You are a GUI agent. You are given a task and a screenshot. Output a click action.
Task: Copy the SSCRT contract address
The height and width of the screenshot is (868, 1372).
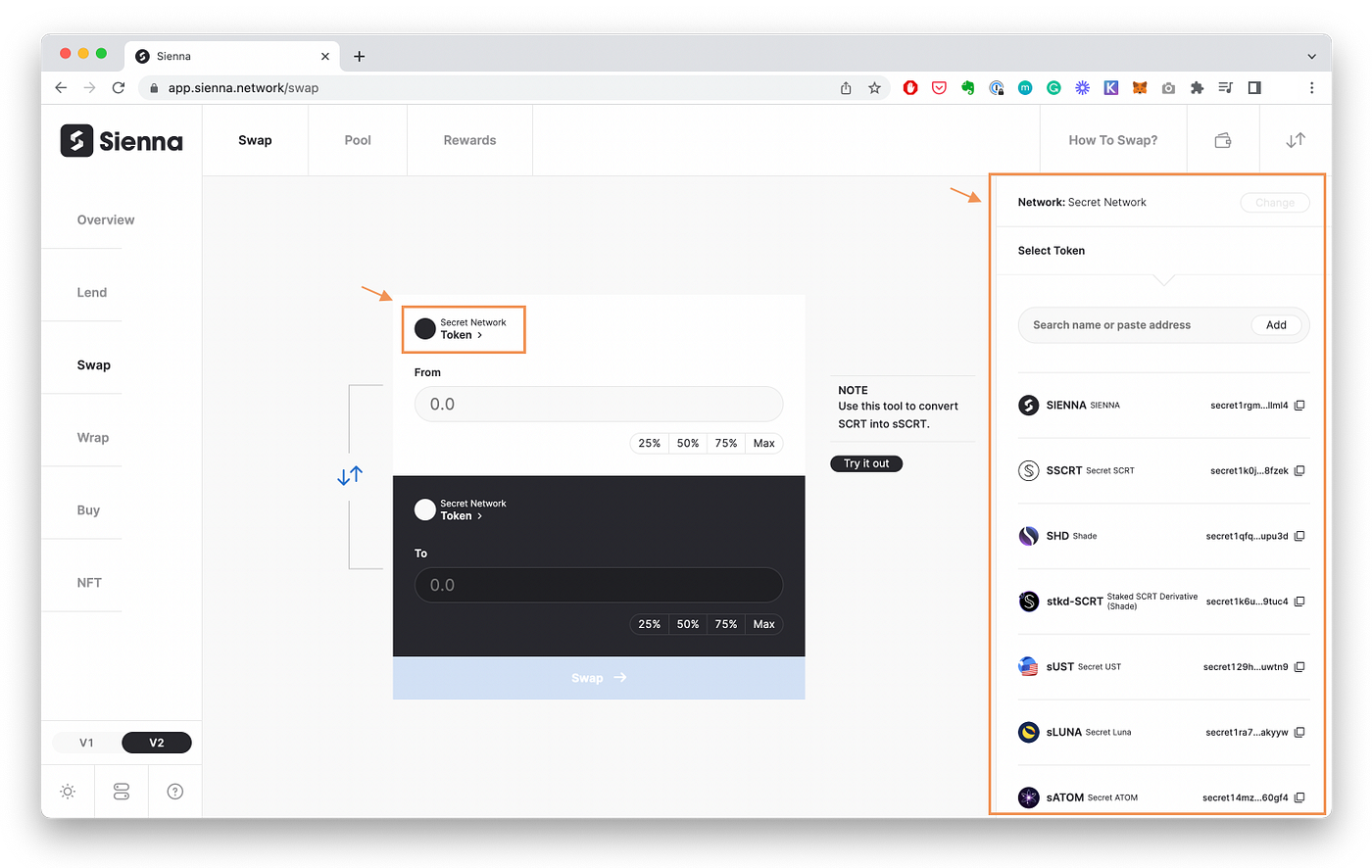click(1299, 470)
